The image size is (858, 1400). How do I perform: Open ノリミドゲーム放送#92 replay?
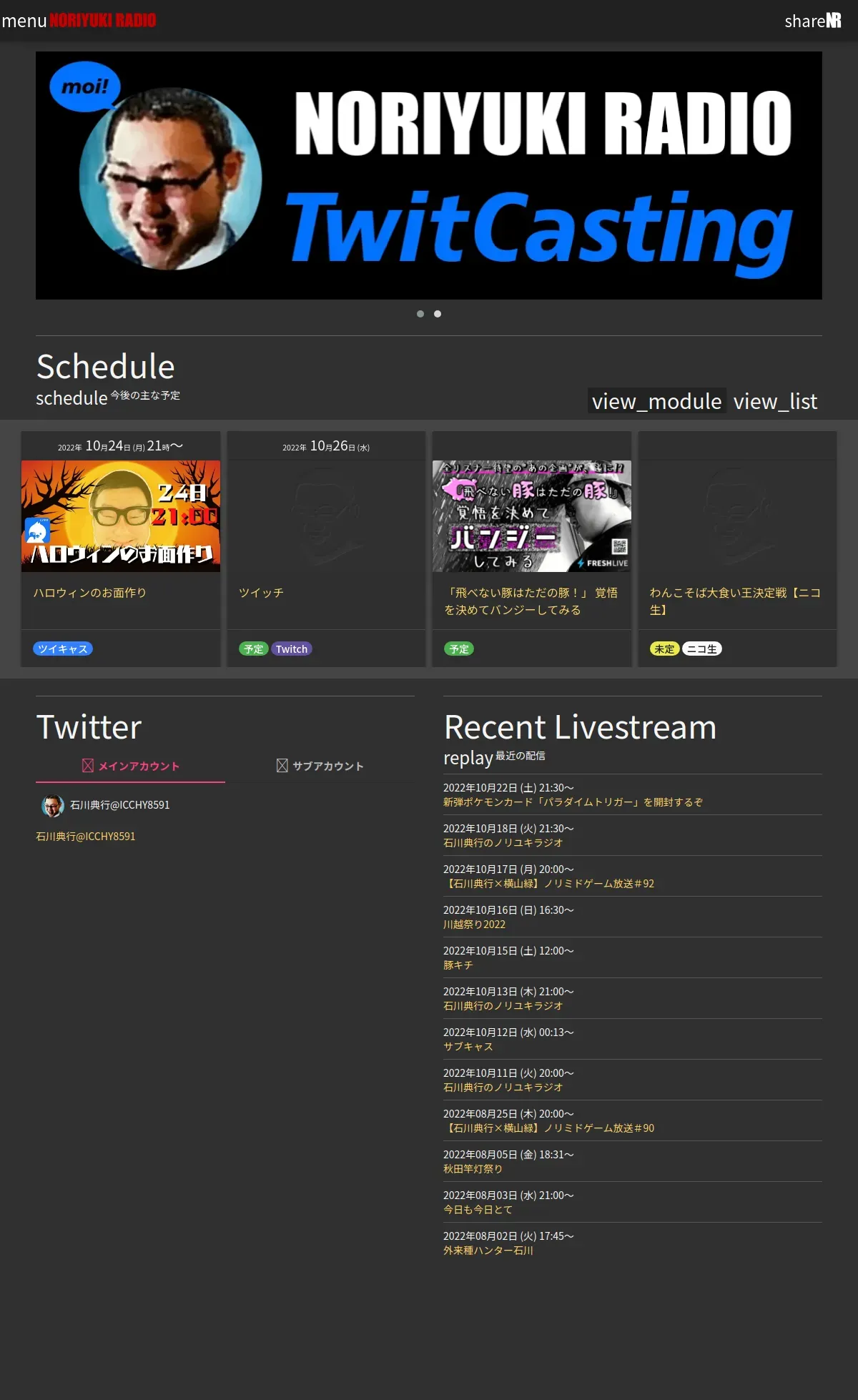pos(548,884)
